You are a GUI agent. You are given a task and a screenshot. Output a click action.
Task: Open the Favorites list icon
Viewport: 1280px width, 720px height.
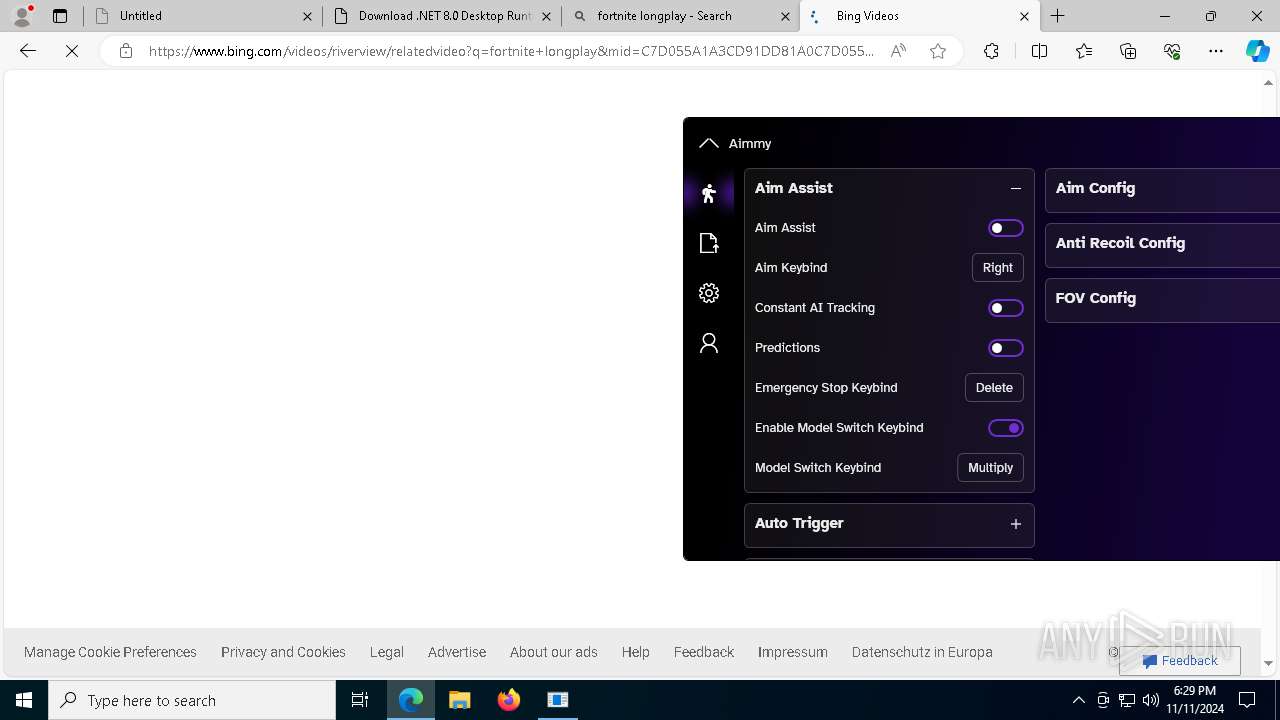click(x=1084, y=51)
